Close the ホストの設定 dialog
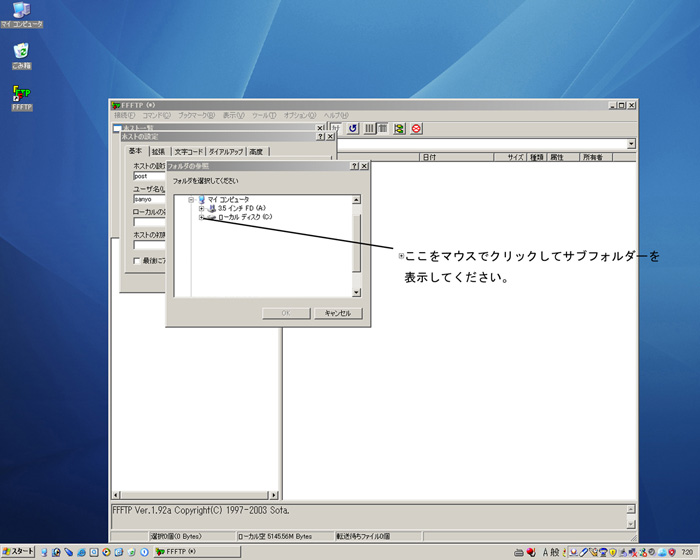Screen dimensions: 700x560 (x=330, y=137)
